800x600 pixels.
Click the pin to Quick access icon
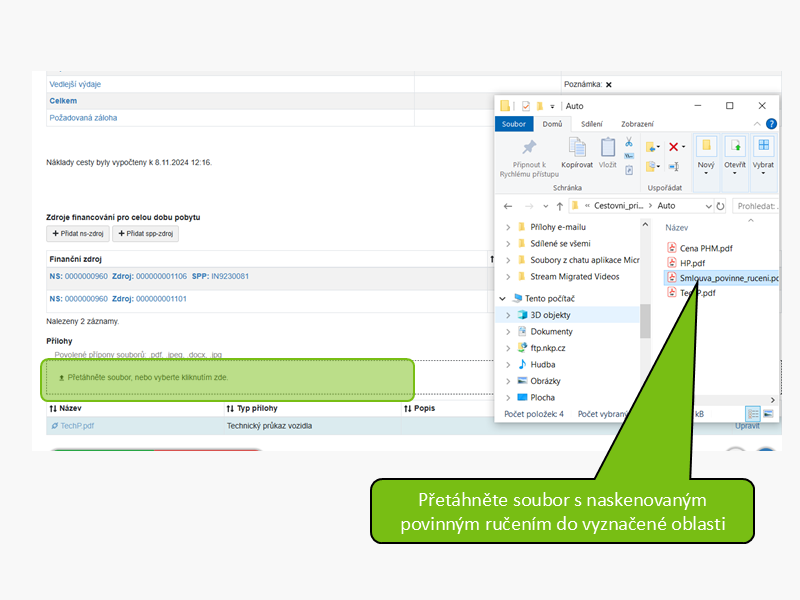(529, 147)
